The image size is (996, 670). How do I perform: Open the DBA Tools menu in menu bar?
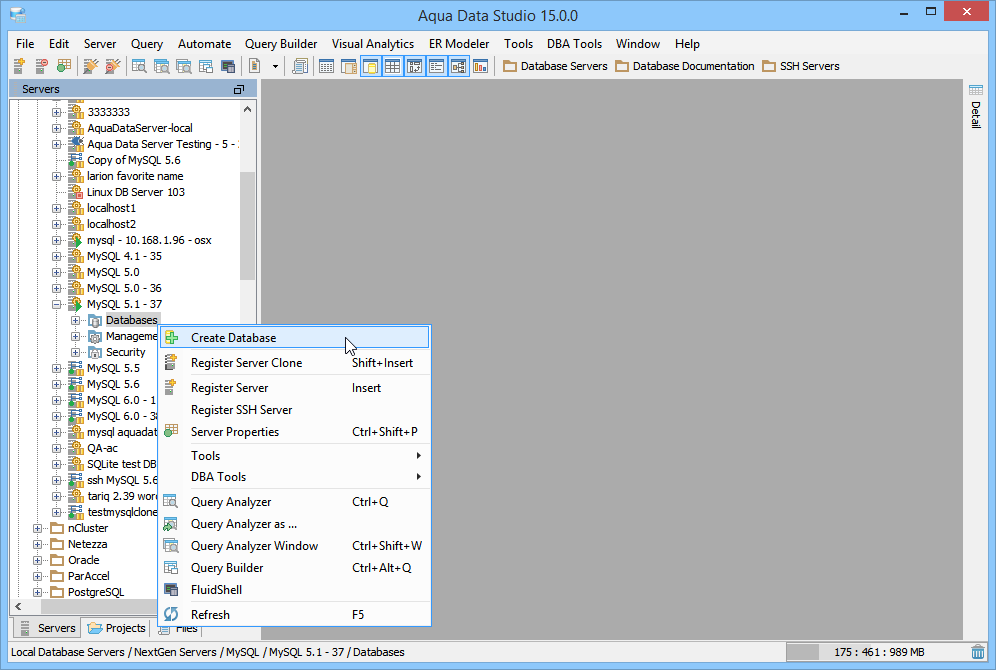(574, 44)
